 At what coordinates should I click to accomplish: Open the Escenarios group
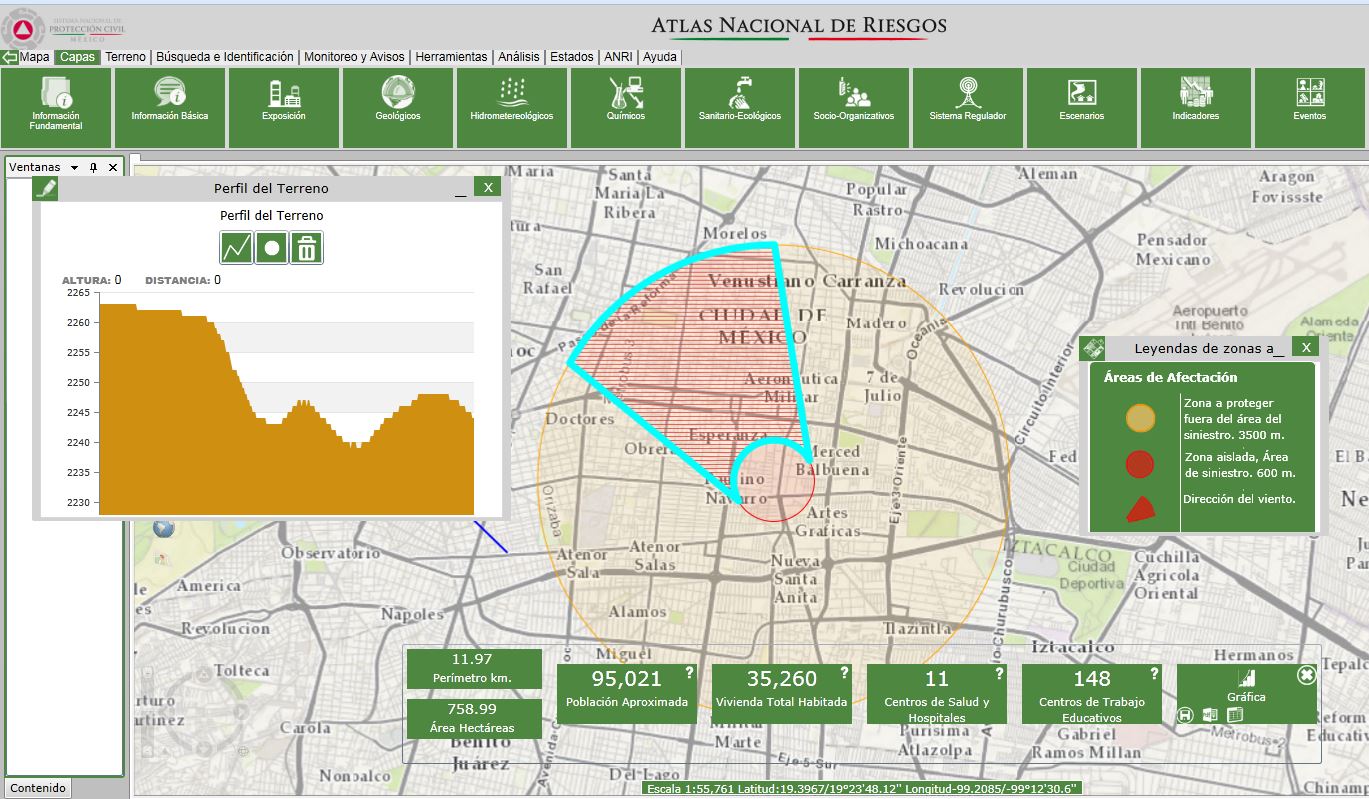[x=1082, y=108]
